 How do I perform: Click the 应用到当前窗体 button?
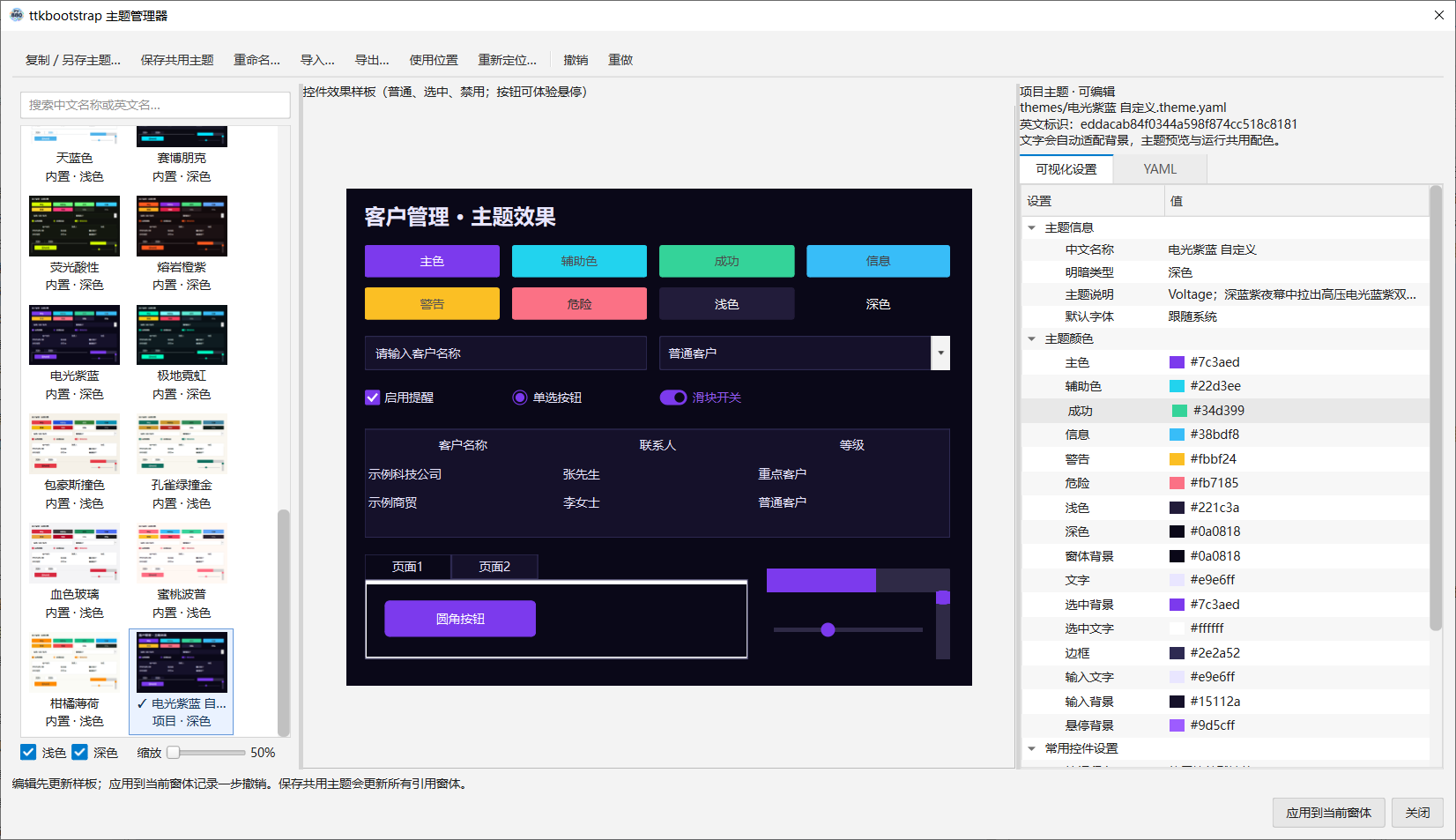[1328, 813]
